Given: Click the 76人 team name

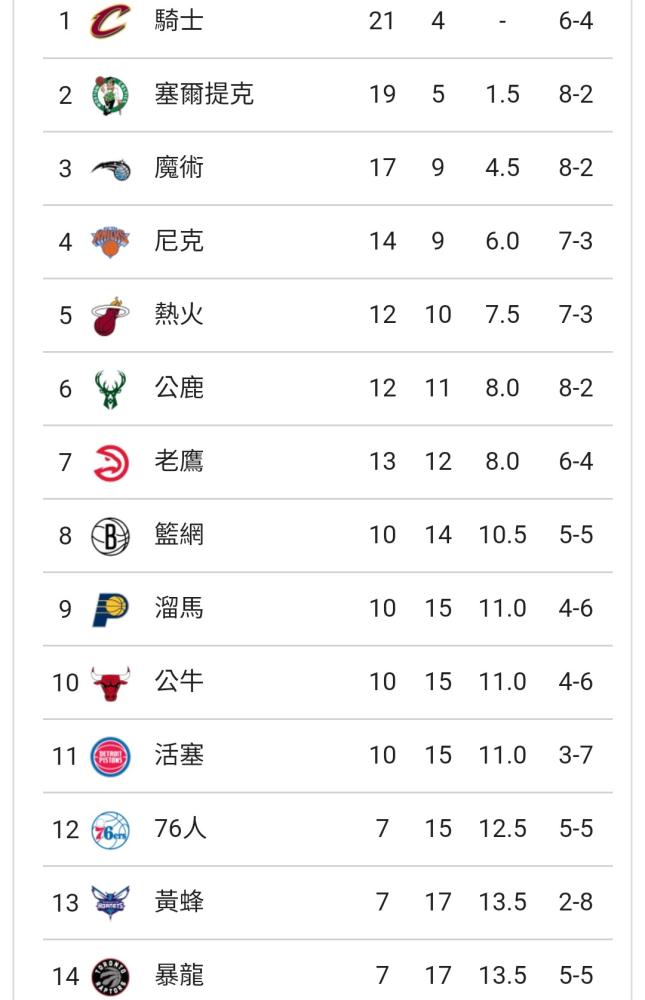Looking at the screenshot, I should tap(180, 828).
